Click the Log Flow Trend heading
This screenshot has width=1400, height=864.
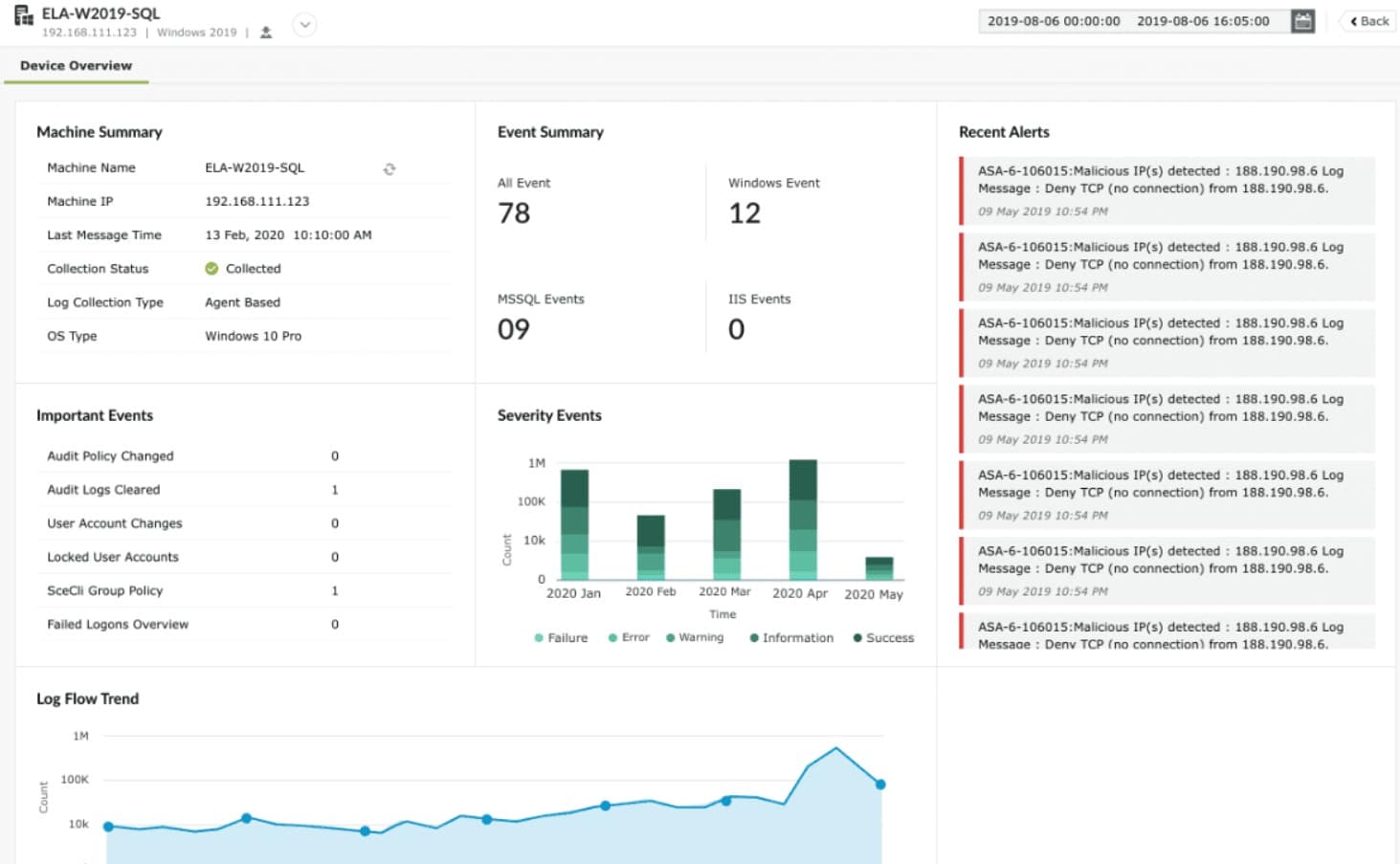87,698
